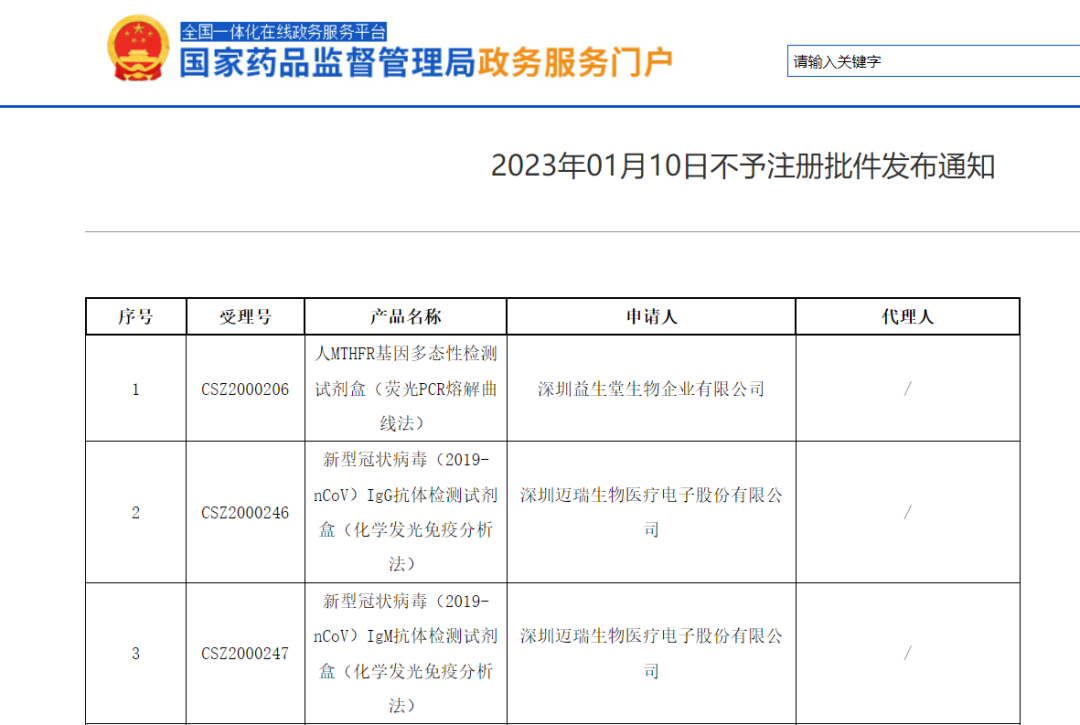Open the 国家药品监督管理局政务服务门户 title link

426,63
